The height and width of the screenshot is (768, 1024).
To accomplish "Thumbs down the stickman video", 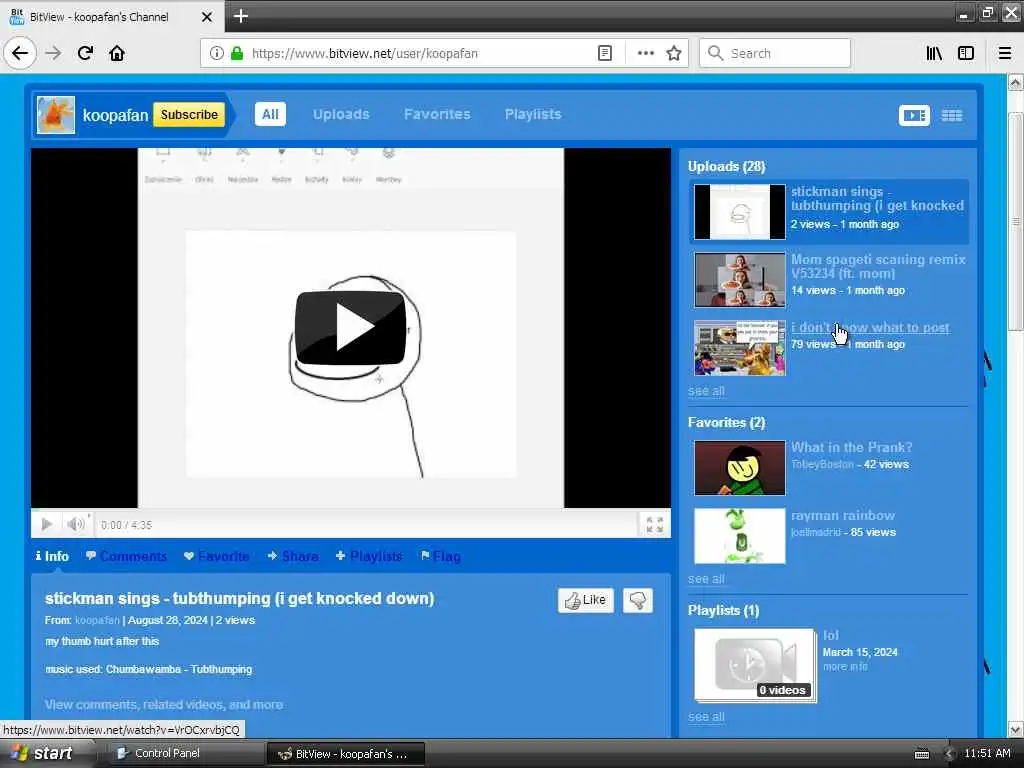I will click(637, 600).
